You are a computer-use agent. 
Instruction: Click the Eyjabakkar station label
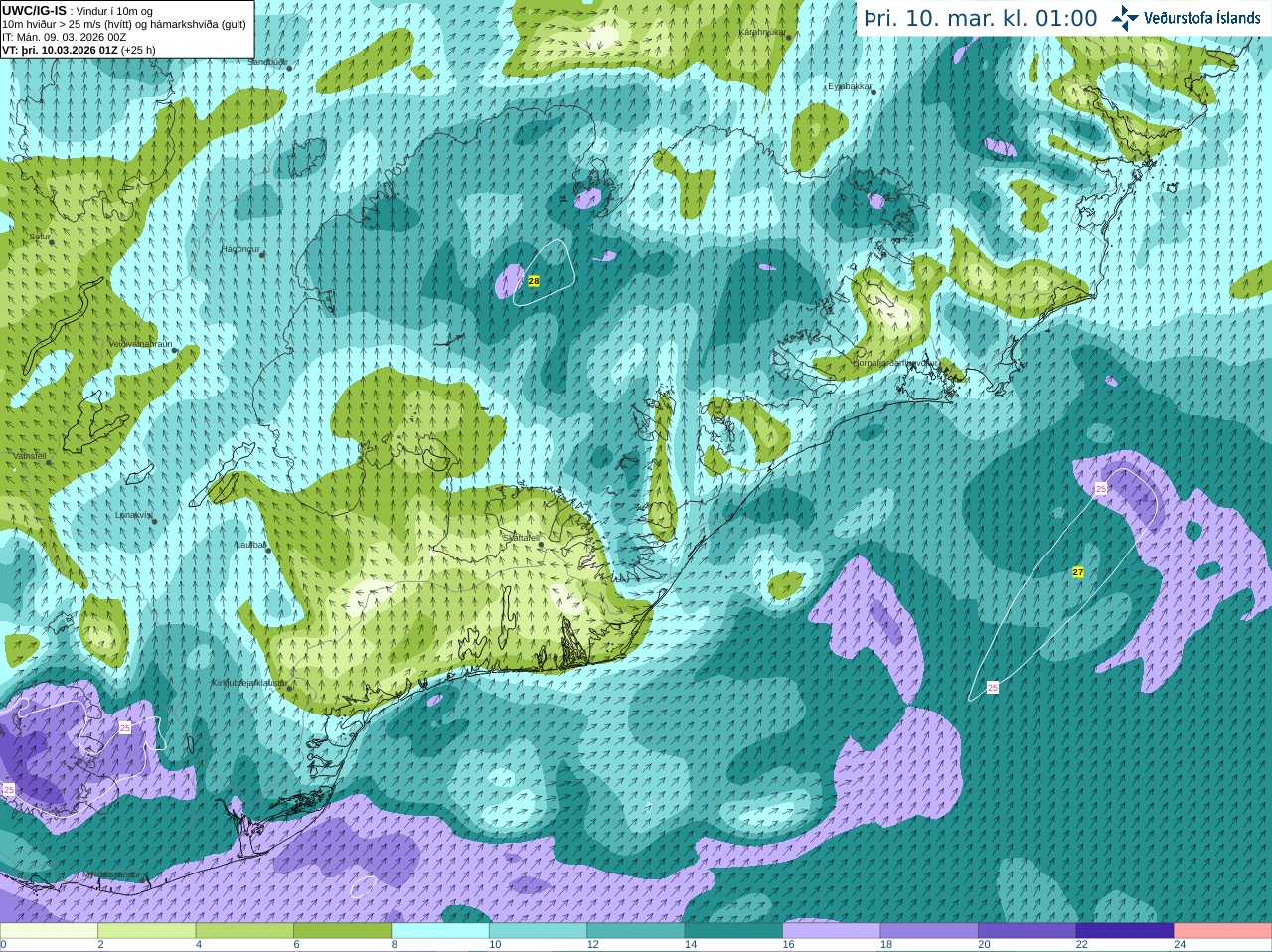pyautogui.click(x=850, y=87)
